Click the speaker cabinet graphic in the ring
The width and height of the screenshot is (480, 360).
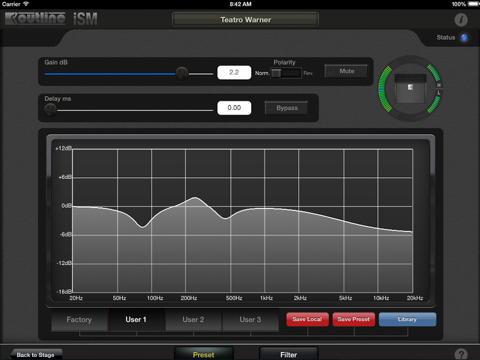tap(410, 88)
